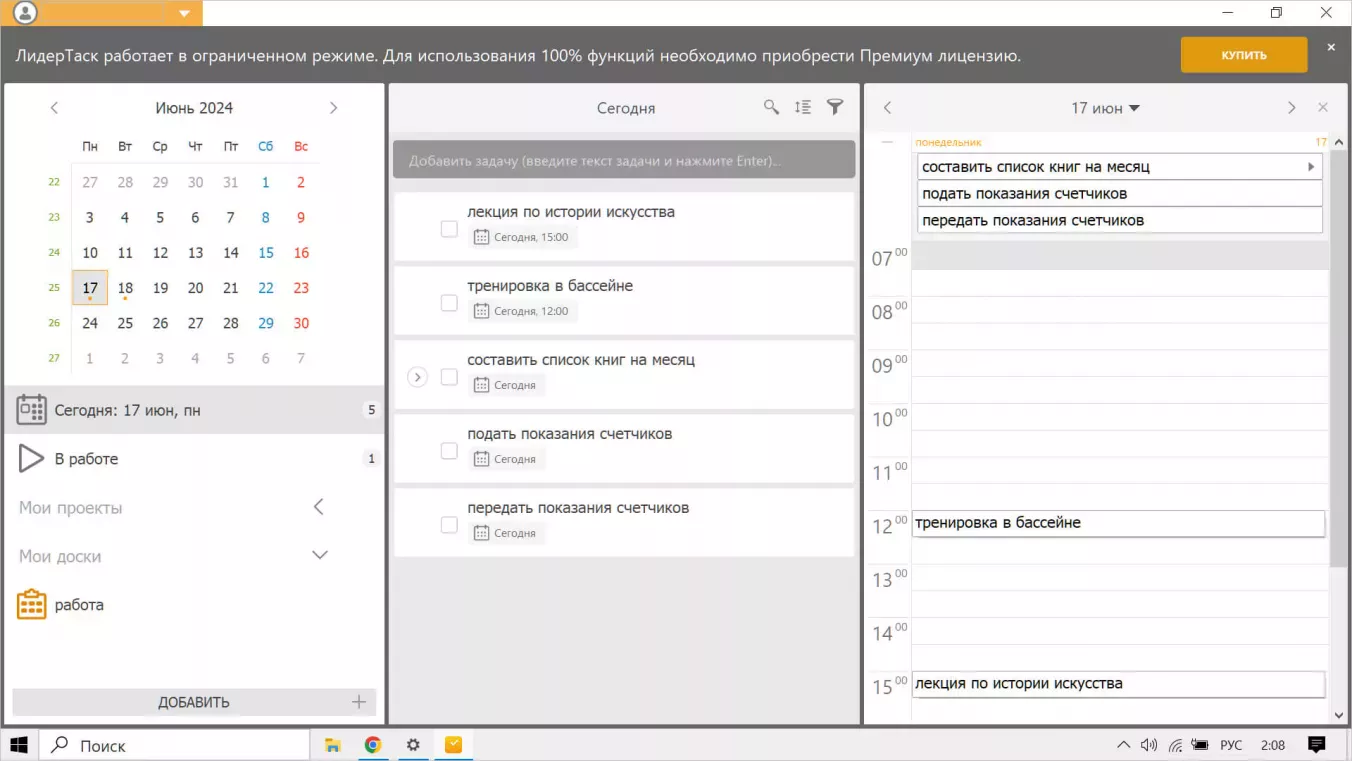Image resolution: width=1352 pixels, height=761 pixels.
Task: Click date tag under подать показания счетчиков
Action: [x=506, y=459]
